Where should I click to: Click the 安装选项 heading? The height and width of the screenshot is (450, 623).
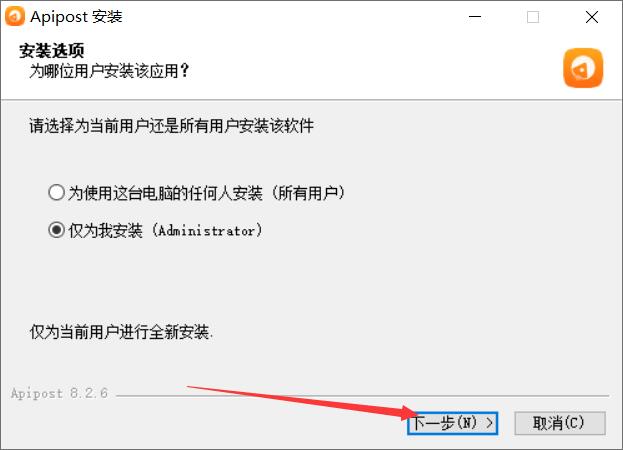pos(52,51)
